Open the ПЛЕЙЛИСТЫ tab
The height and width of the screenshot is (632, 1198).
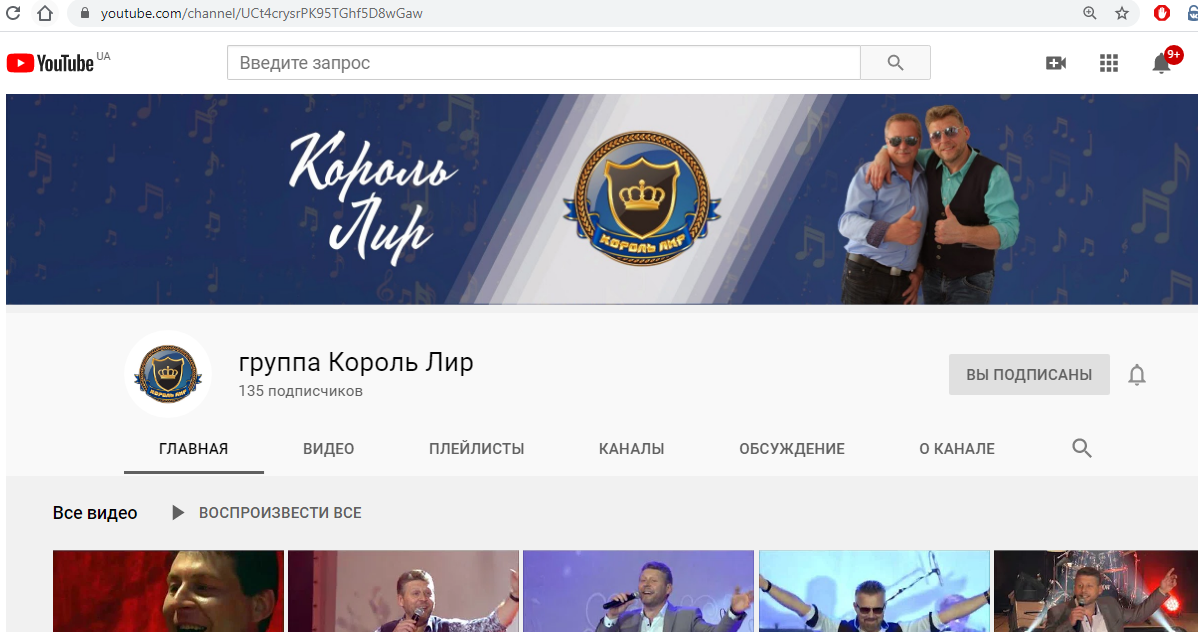pos(476,448)
